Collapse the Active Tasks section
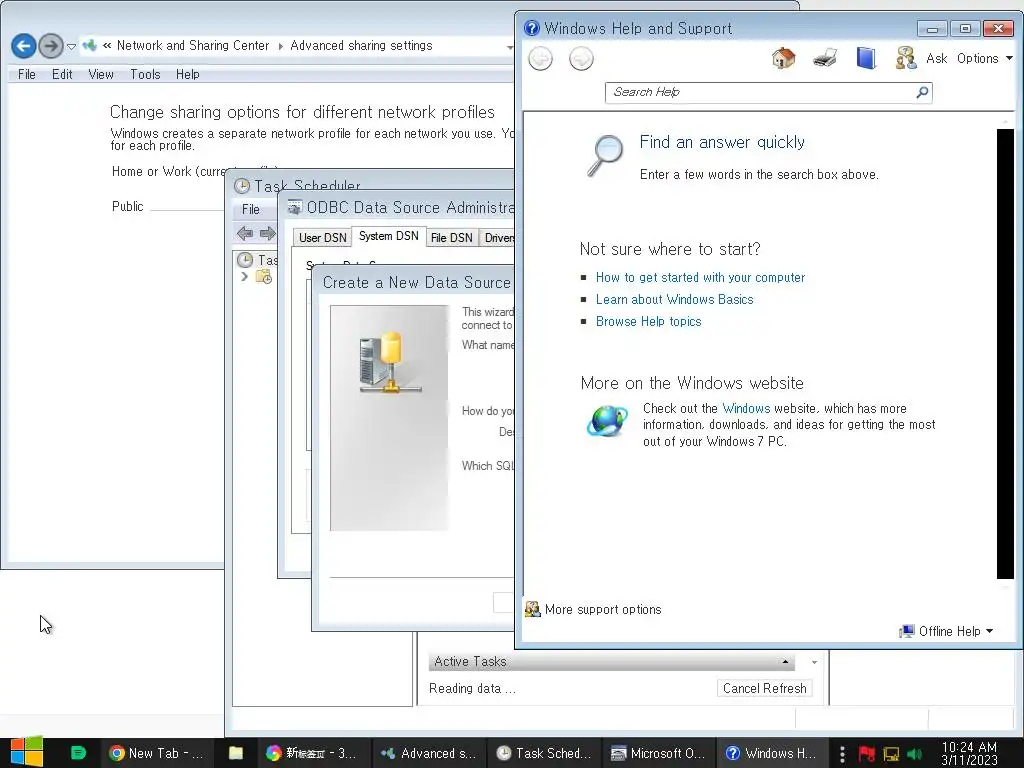The height and width of the screenshot is (768, 1024). point(785,662)
